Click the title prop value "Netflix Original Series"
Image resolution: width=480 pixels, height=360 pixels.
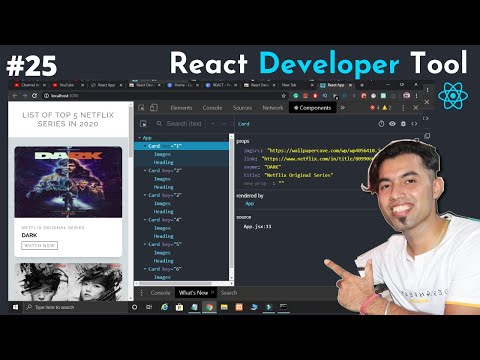coord(299,175)
